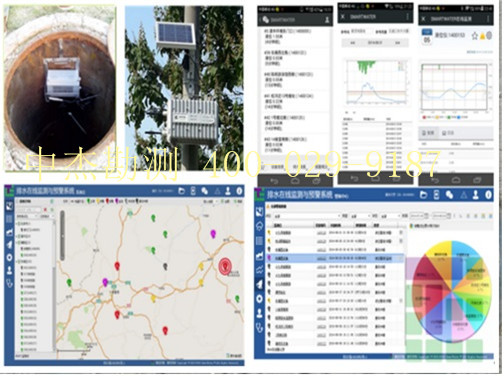Image resolution: width=504 pixels, height=376 pixels.
Task: Open the second filter dropdown above alarm table
Action: pos(359,216)
